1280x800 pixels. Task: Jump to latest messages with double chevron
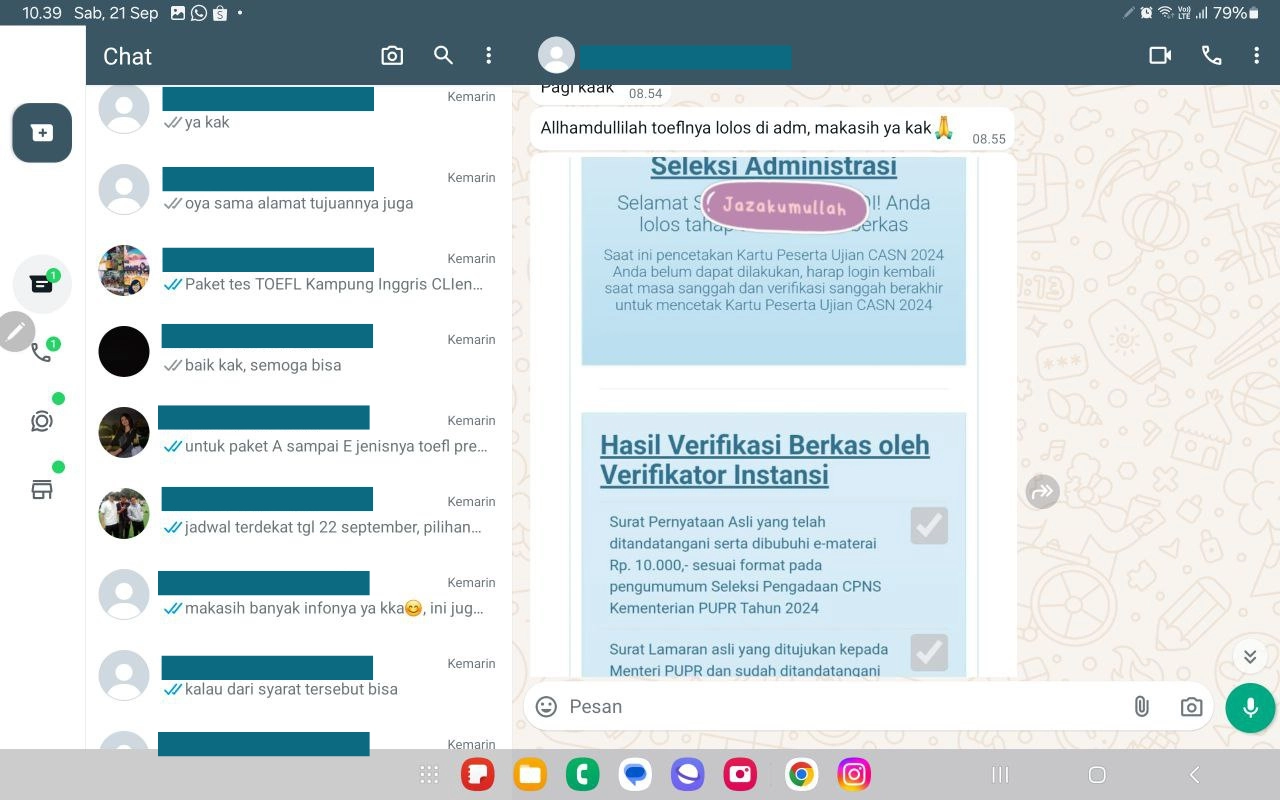pyautogui.click(x=1249, y=656)
